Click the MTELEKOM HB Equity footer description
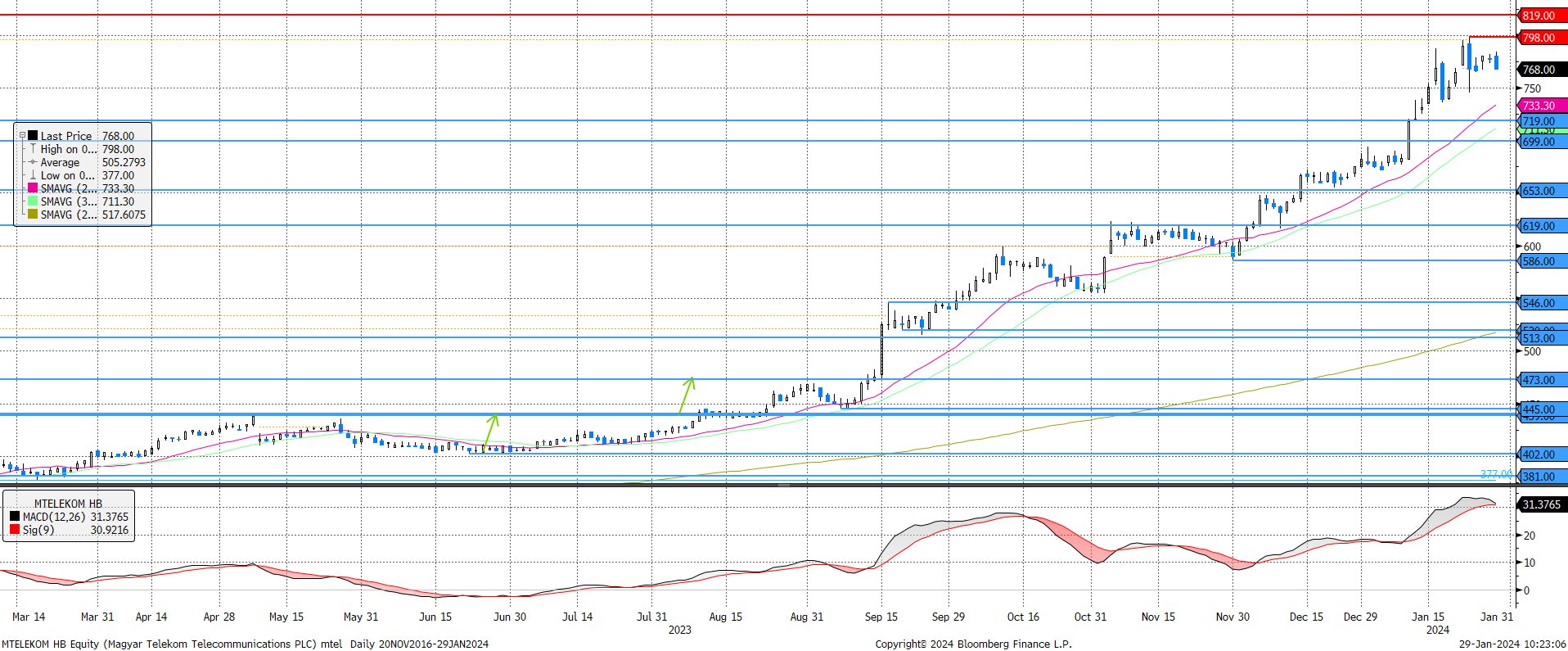This screenshot has height=651, width=1568. pos(245,644)
